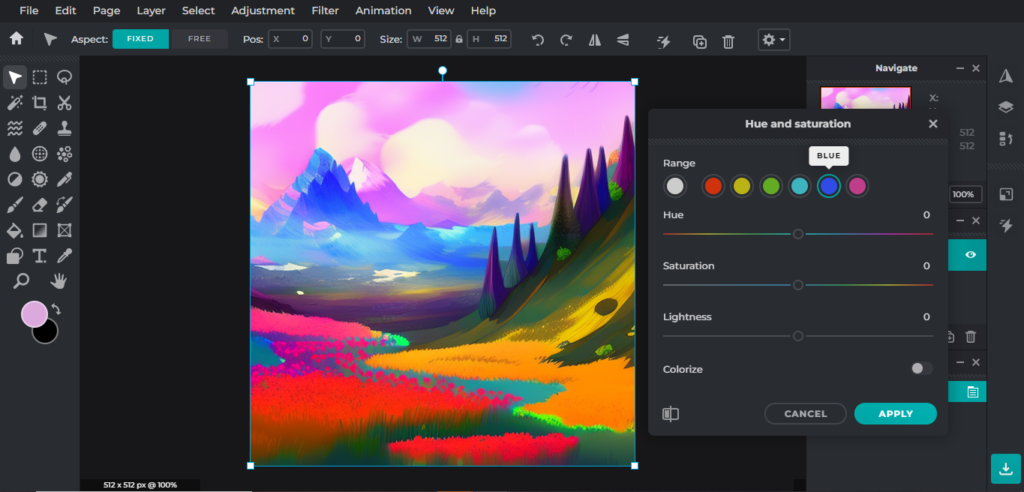Screen dimensions: 1024x492
Task: Open the Filter menu
Action: coord(325,10)
